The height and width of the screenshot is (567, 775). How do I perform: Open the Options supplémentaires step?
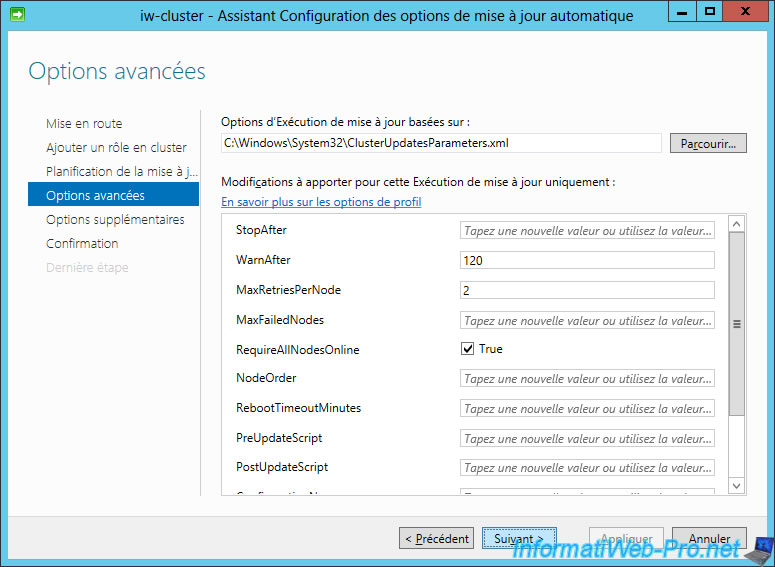tap(115, 219)
